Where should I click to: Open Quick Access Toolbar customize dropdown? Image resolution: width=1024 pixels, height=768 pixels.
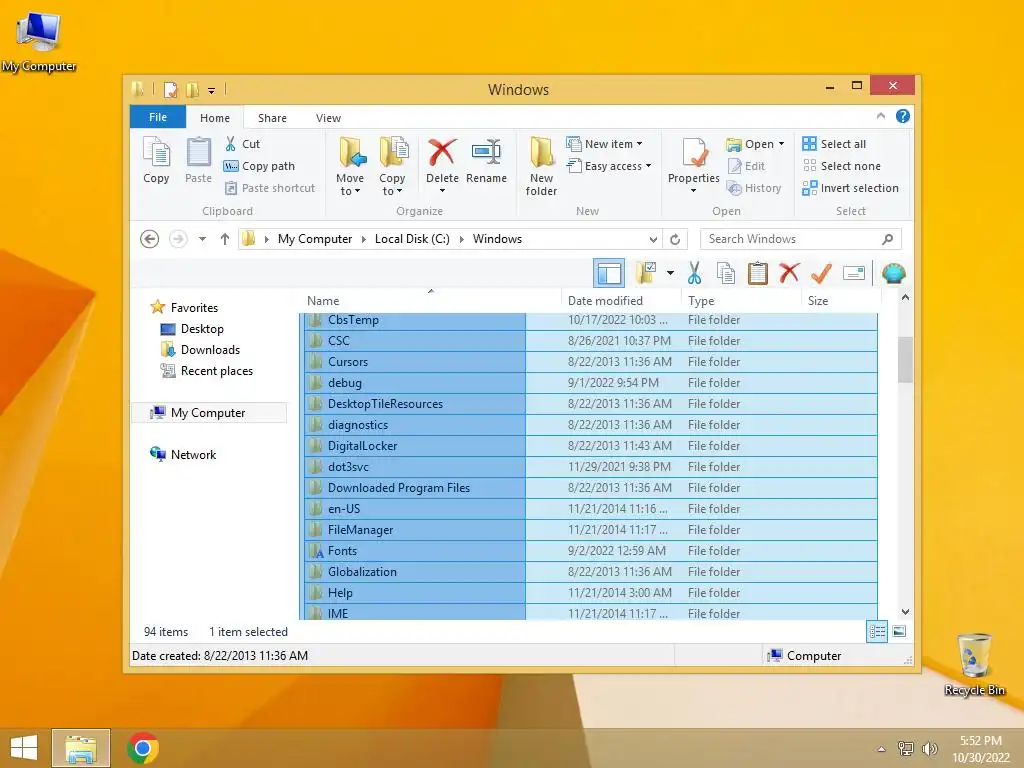[212, 90]
